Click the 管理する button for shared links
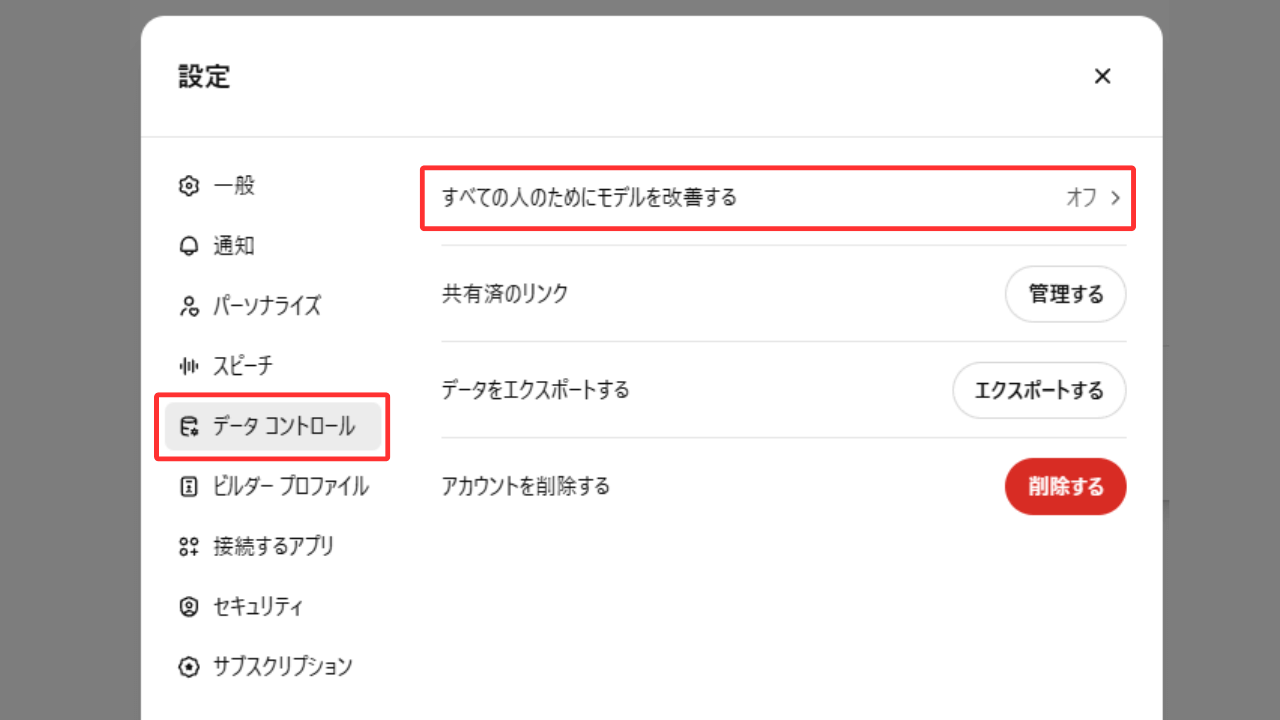Viewport: 1280px width, 720px height. (1066, 294)
